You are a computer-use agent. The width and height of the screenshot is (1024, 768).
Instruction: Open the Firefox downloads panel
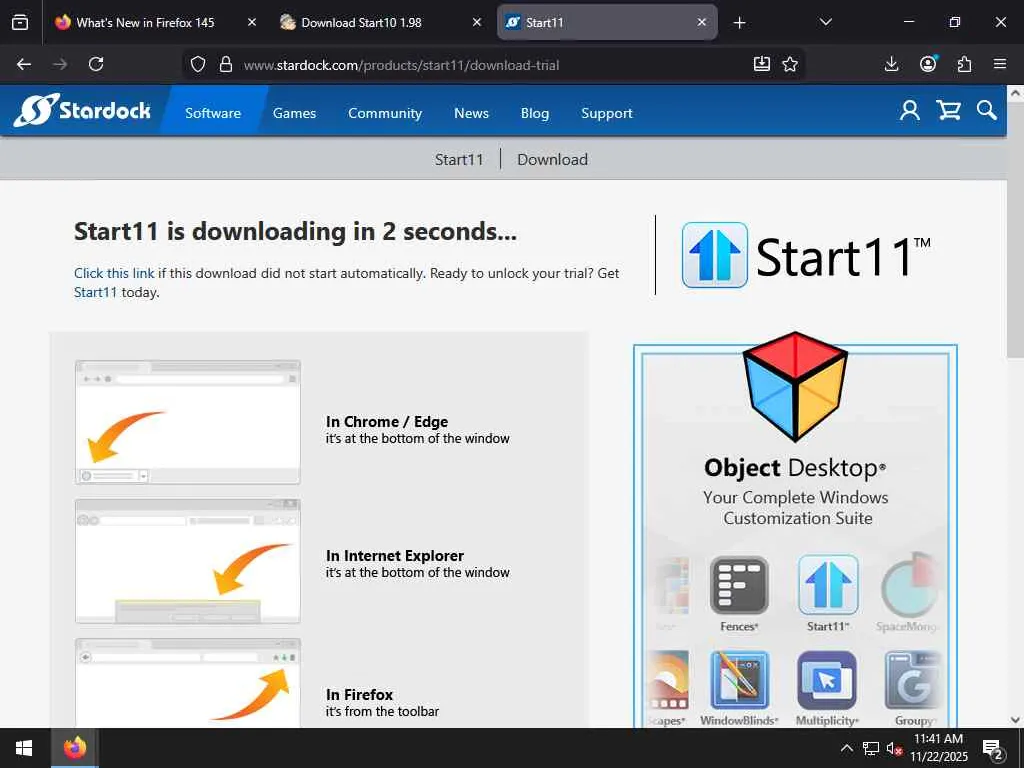[891, 64]
